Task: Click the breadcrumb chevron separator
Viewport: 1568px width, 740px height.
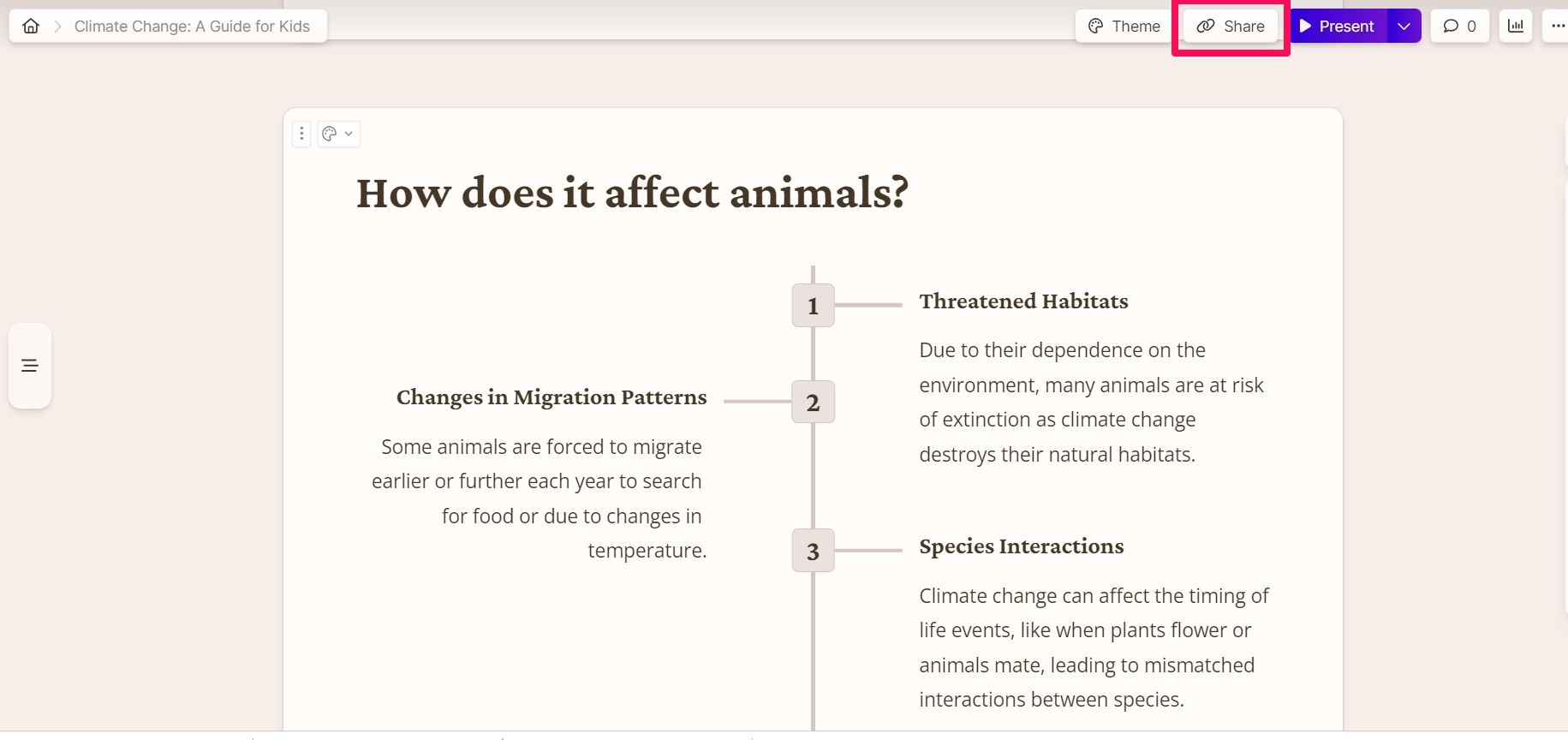Action: click(57, 27)
